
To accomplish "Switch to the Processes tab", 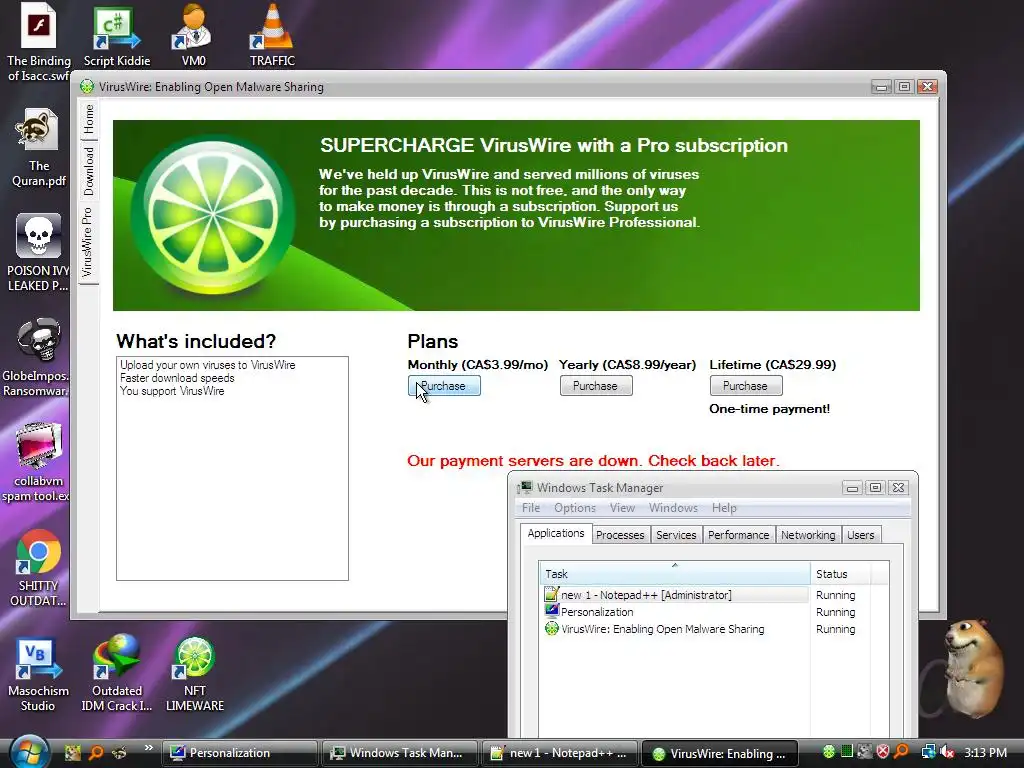I will pos(620,535).
